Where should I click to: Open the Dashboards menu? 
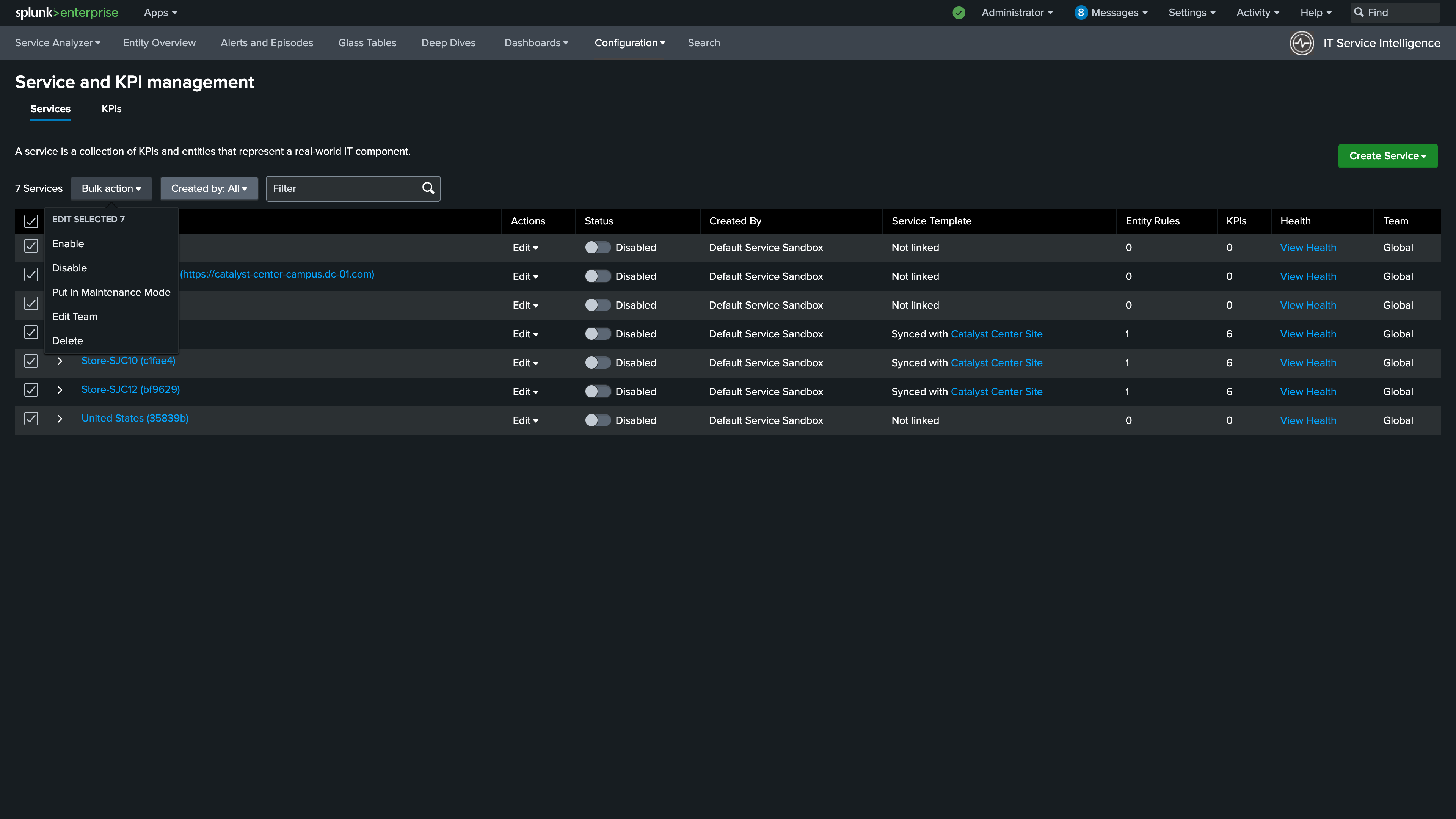[x=537, y=43]
